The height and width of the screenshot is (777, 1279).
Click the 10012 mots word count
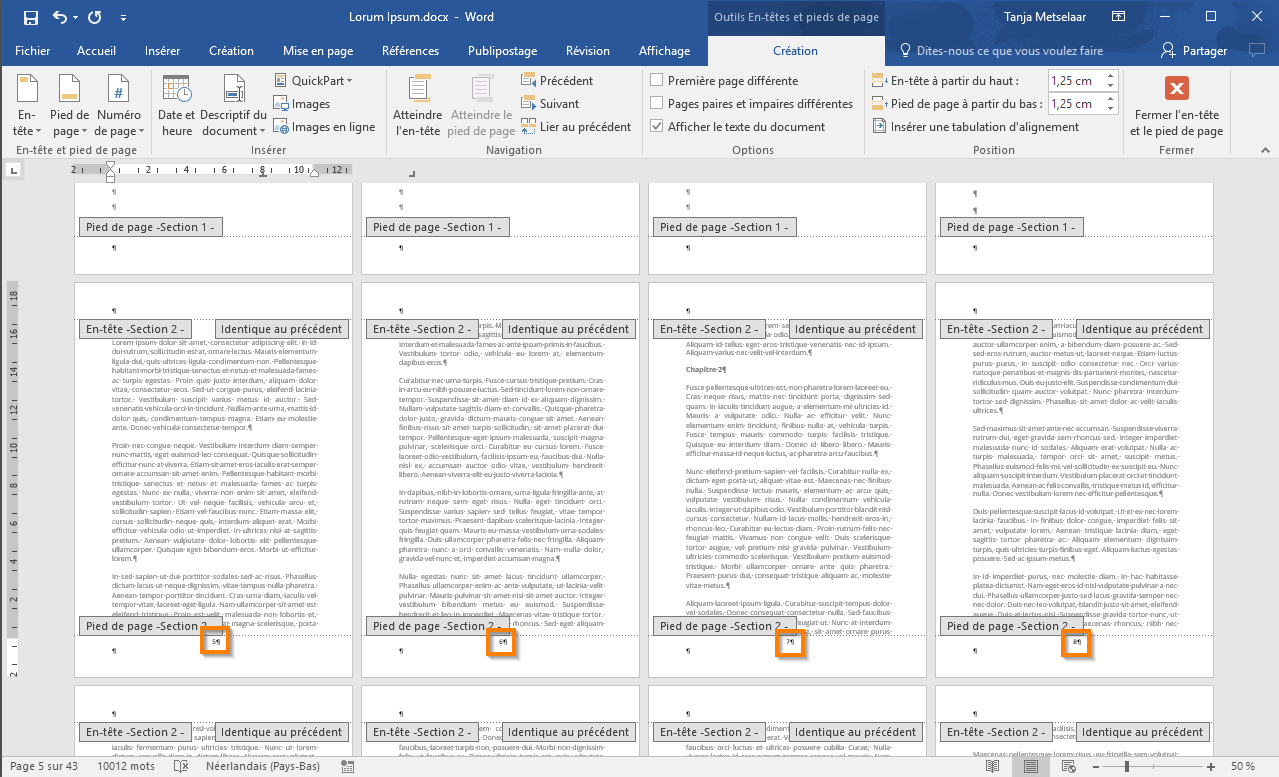(125, 766)
